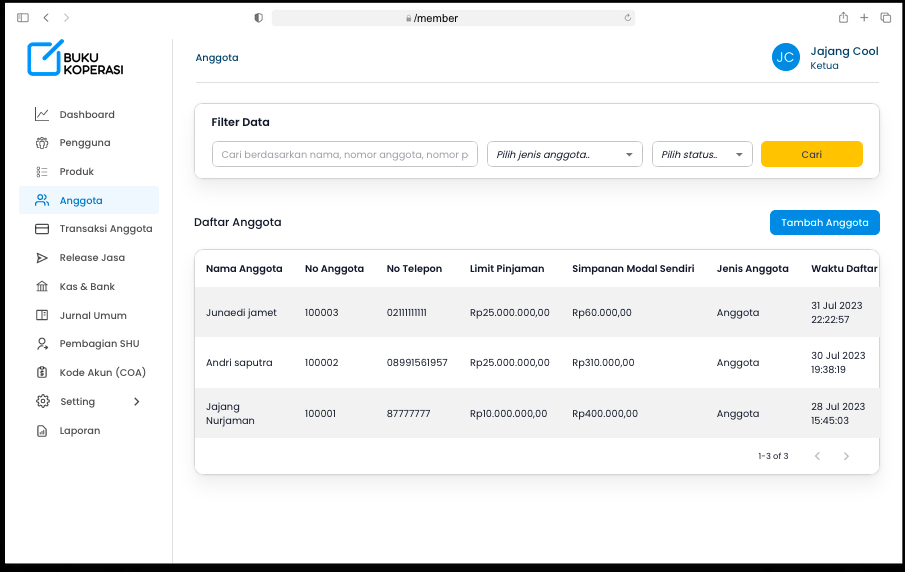Open Transaksi Anggota menu
This screenshot has width=905, height=572.
tap(89, 229)
